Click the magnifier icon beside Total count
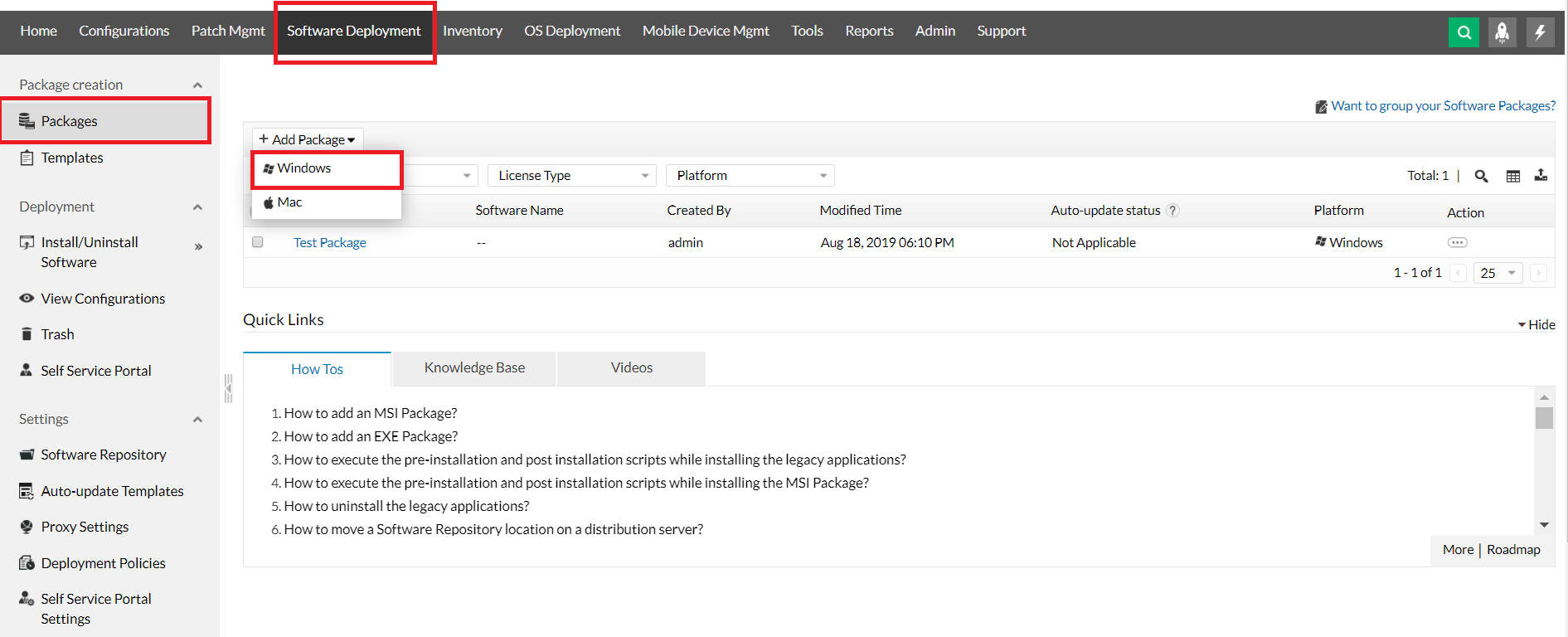The width and height of the screenshot is (1568, 637). click(1481, 176)
